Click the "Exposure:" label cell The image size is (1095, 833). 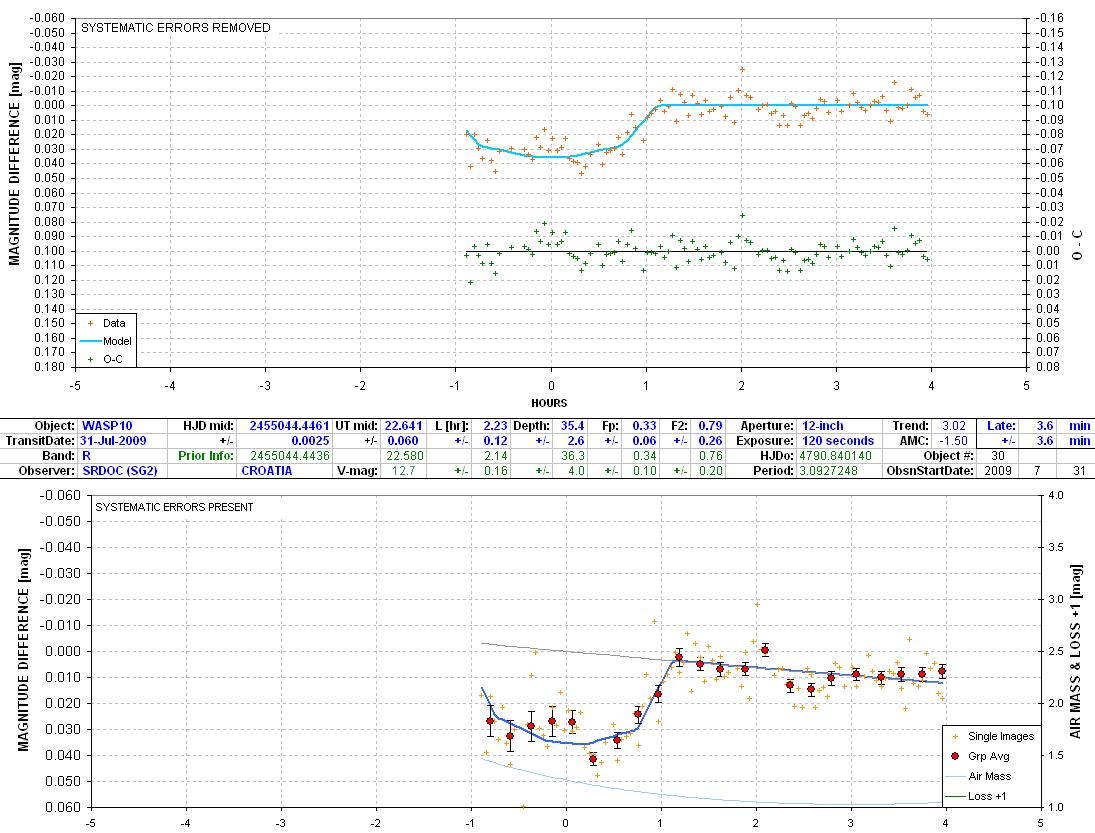[765, 441]
